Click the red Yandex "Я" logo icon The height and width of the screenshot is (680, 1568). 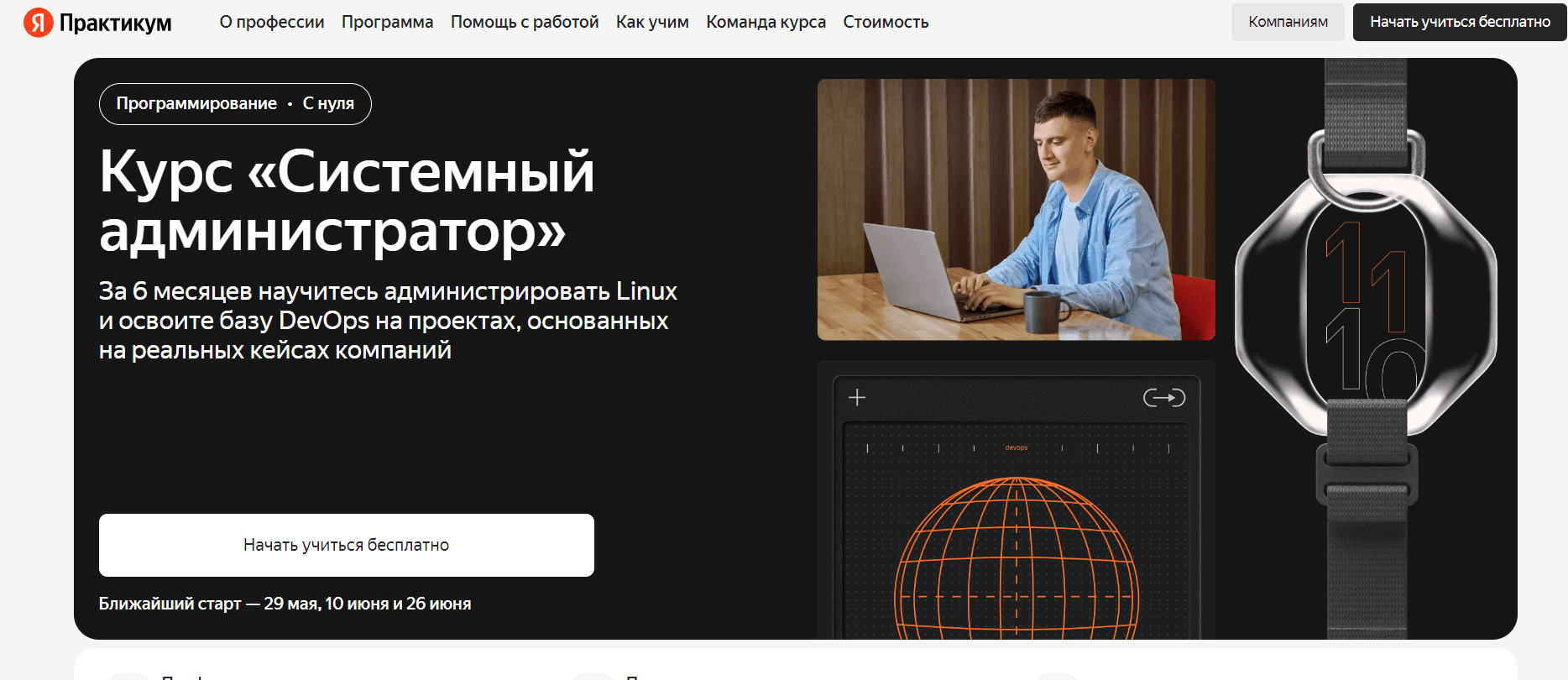[x=38, y=23]
